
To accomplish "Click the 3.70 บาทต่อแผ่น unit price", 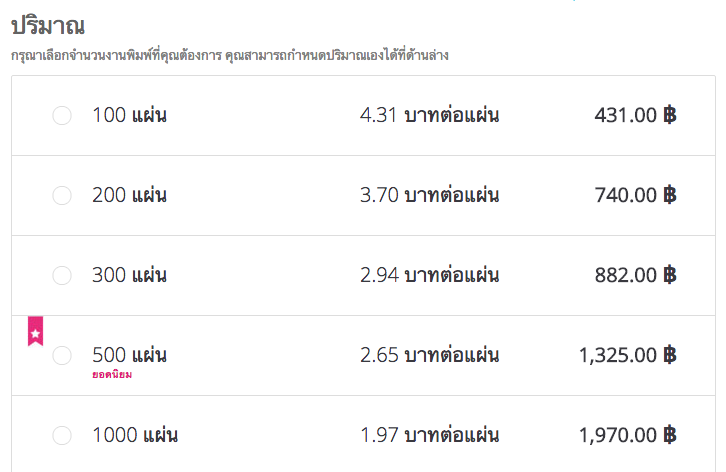I will 429,196.
